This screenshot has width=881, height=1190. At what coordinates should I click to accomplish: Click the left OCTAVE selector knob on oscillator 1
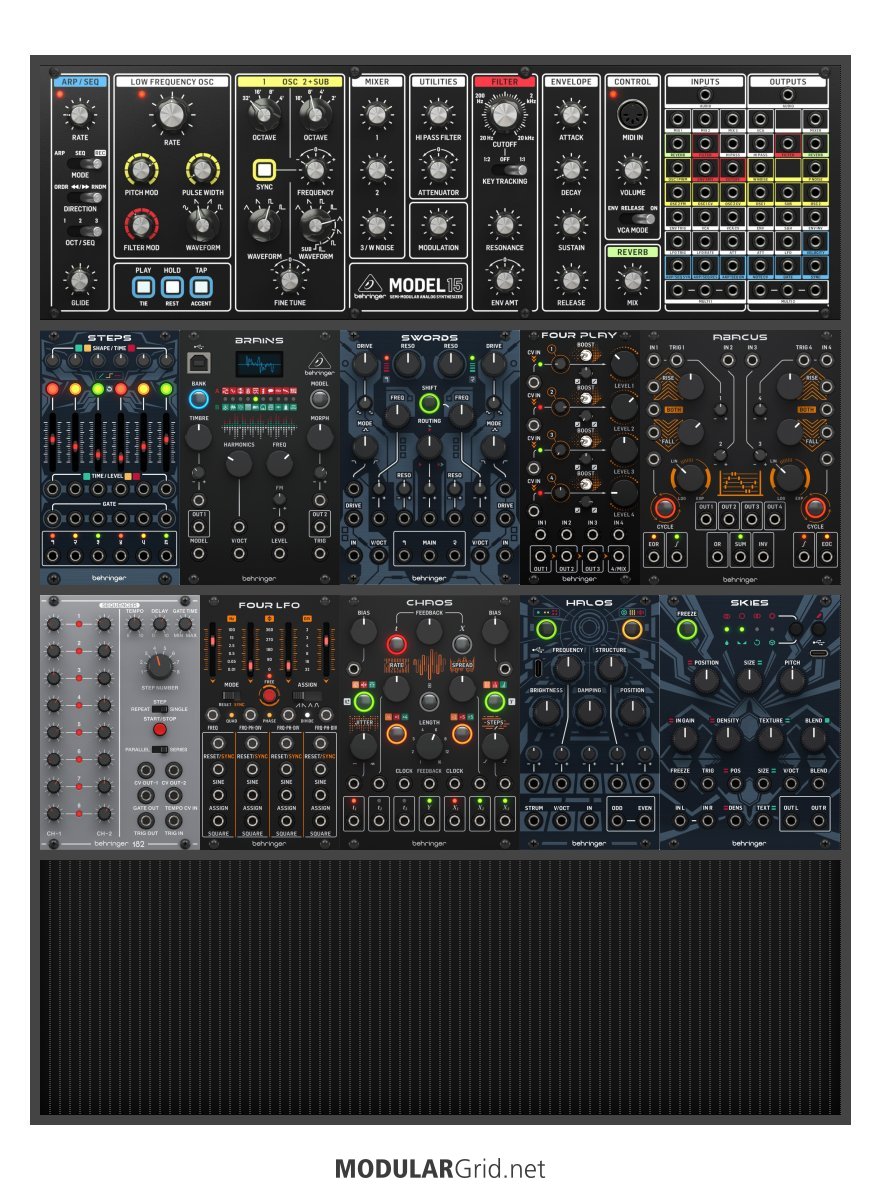265,114
